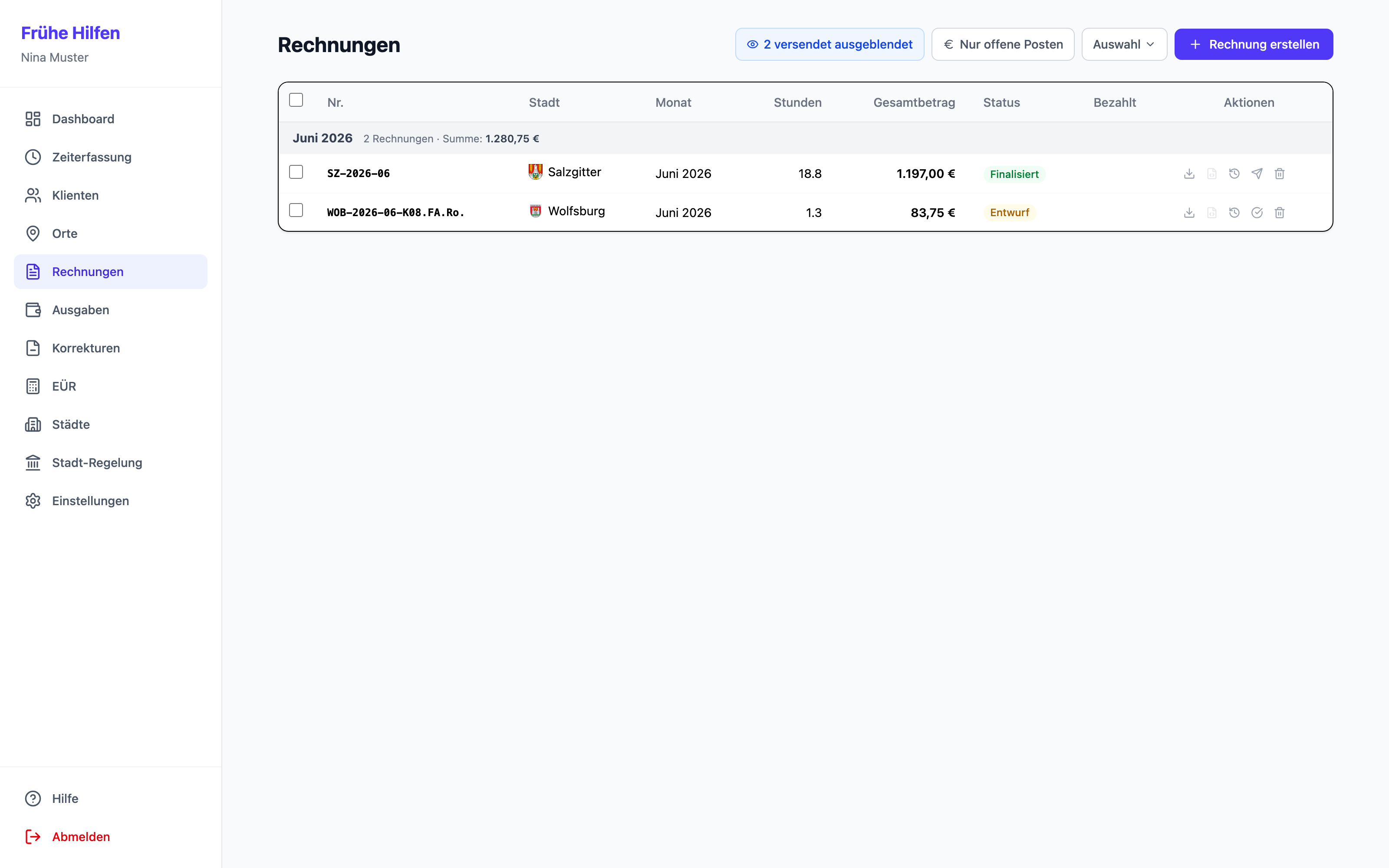Viewport: 1389px width, 868px height.
Task: Click Rechnung erstellen button
Action: click(x=1254, y=44)
